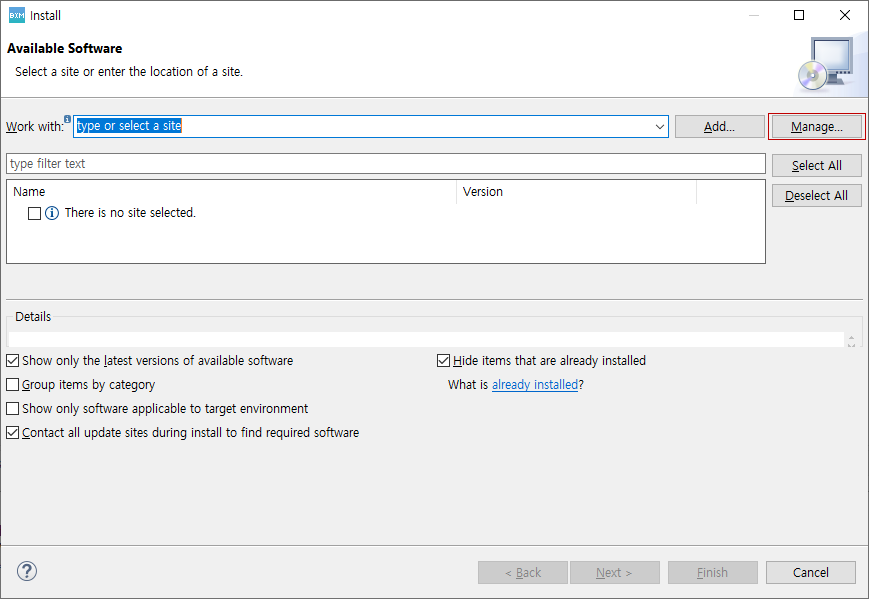
Task: Uncheck 'Show only the latest versions of available software'
Action: pos(12,360)
